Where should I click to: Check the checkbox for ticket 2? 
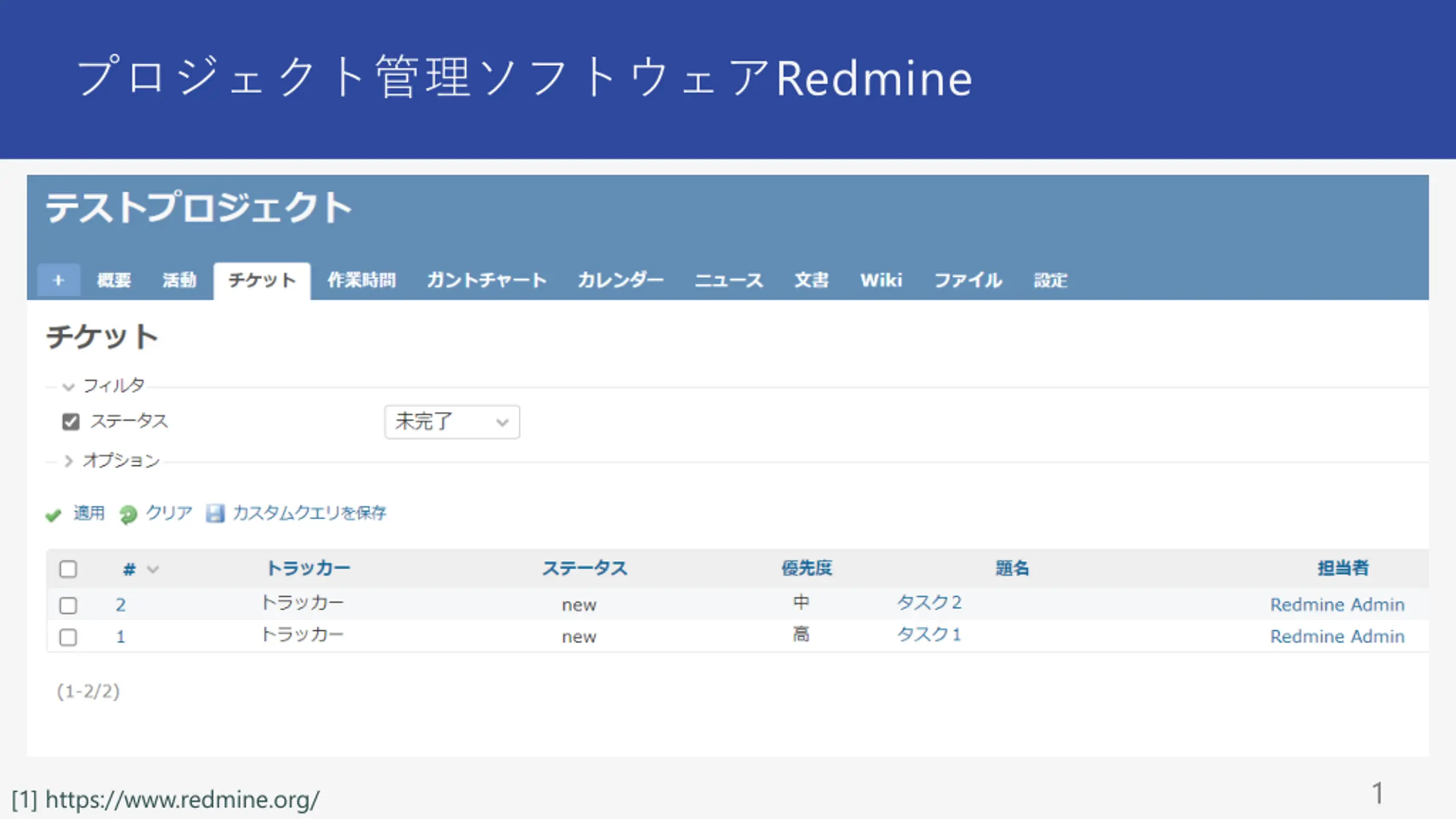click(68, 605)
